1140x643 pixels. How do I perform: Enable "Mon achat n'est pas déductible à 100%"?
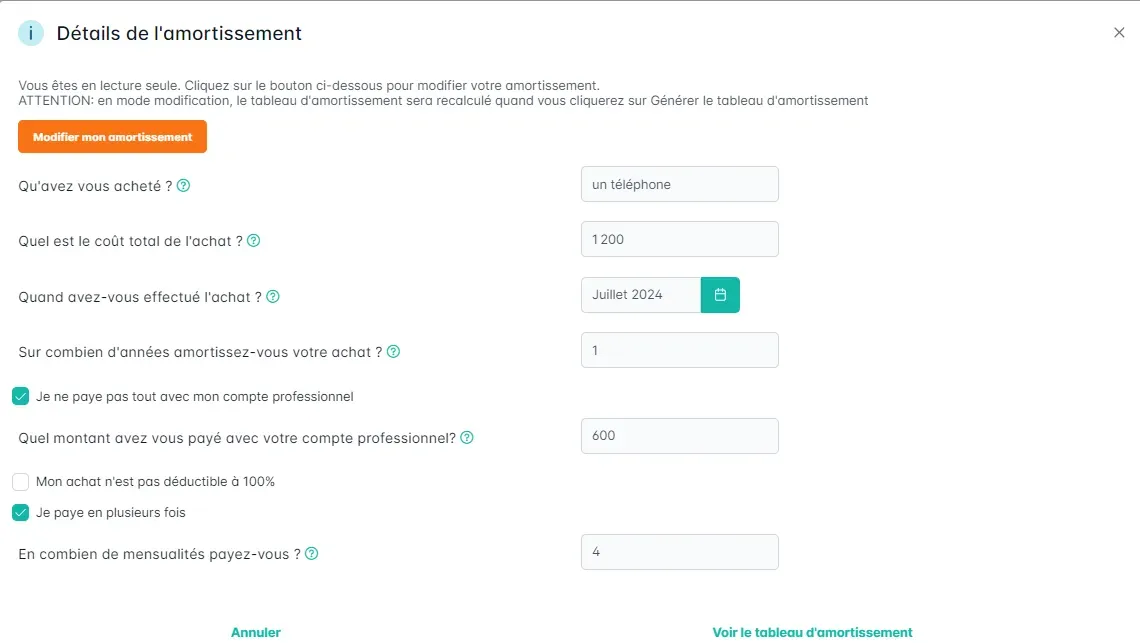21,482
